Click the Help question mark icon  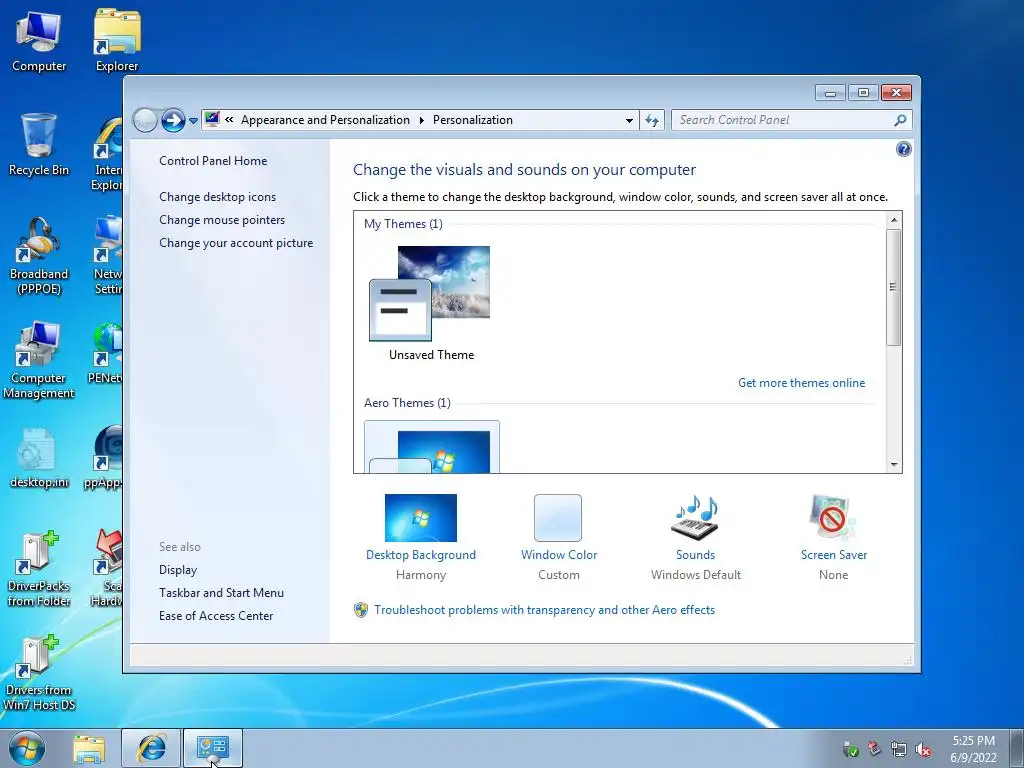[903, 149]
